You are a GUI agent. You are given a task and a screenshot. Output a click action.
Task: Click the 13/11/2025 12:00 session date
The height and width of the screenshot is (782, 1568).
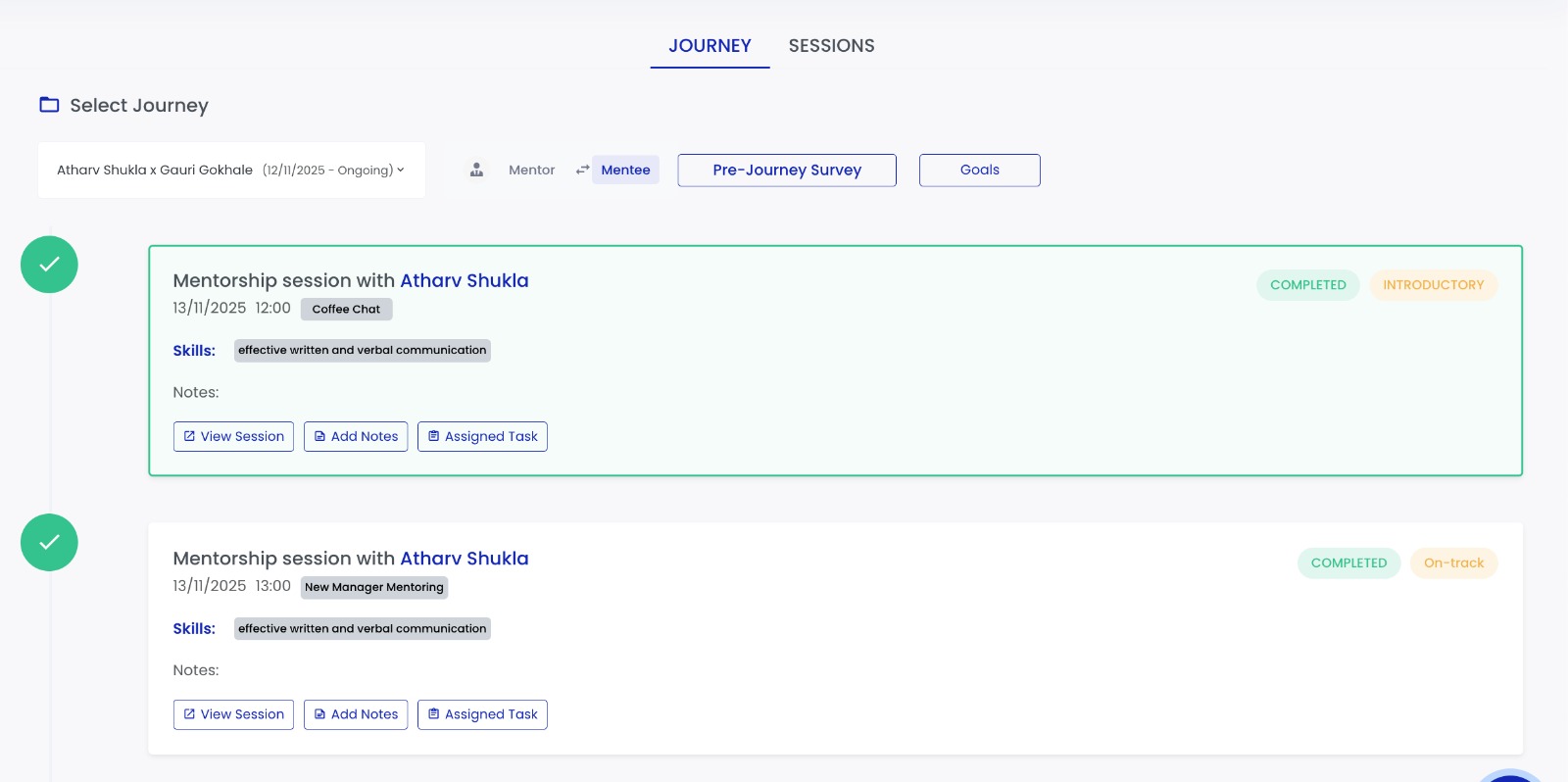[231, 308]
